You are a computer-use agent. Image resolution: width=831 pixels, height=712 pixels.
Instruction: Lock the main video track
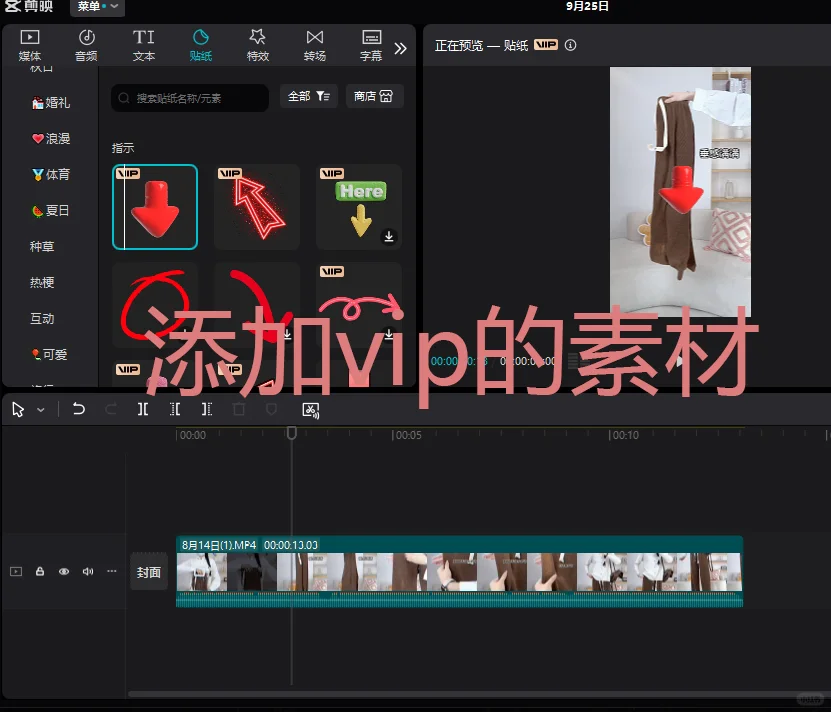point(39,570)
